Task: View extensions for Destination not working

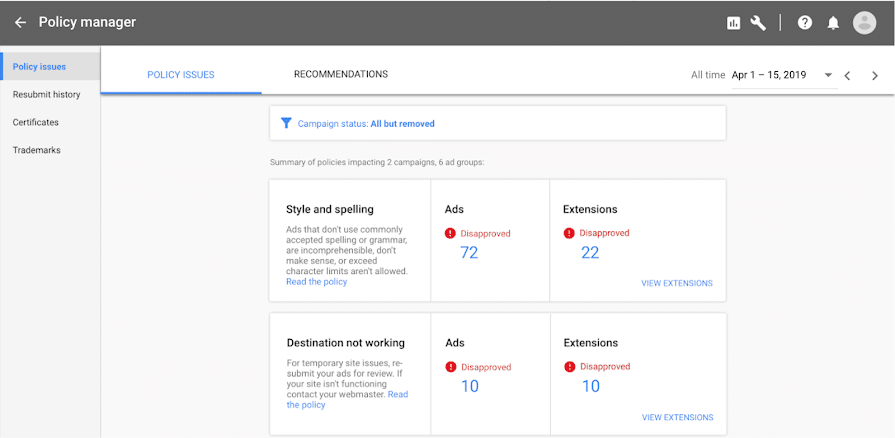Action: 677,417
